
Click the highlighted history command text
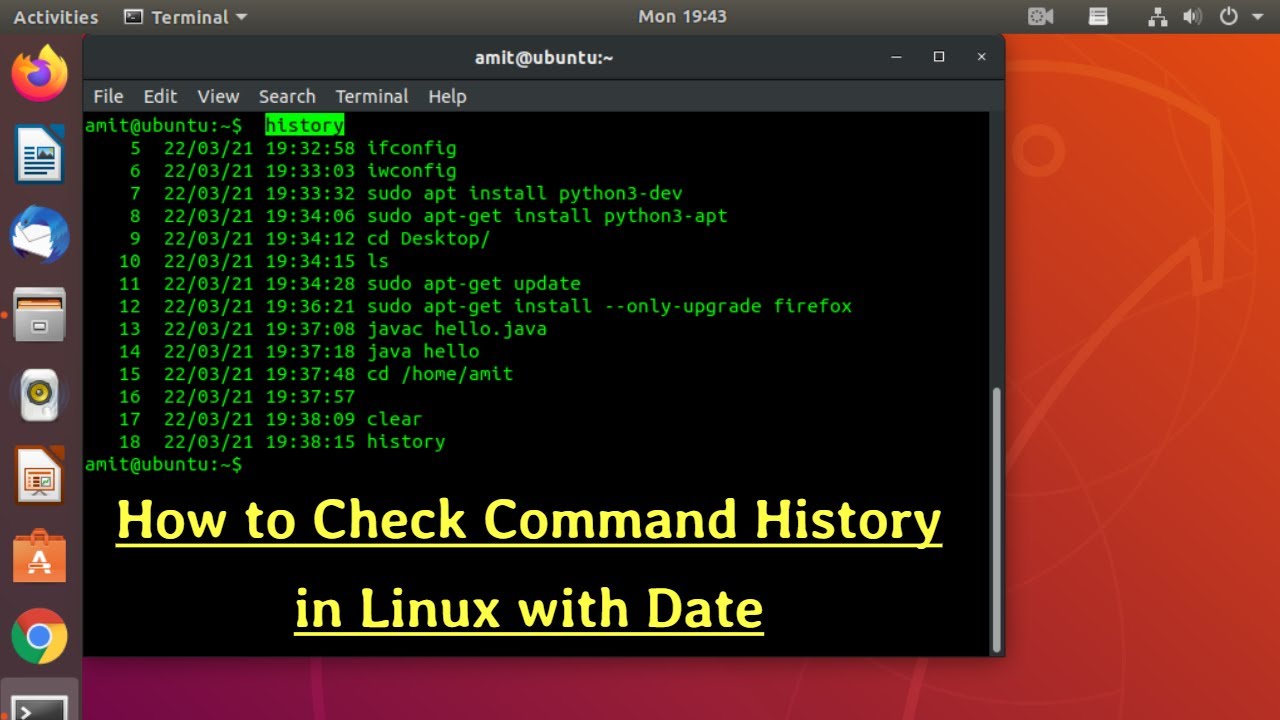click(x=305, y=125)
